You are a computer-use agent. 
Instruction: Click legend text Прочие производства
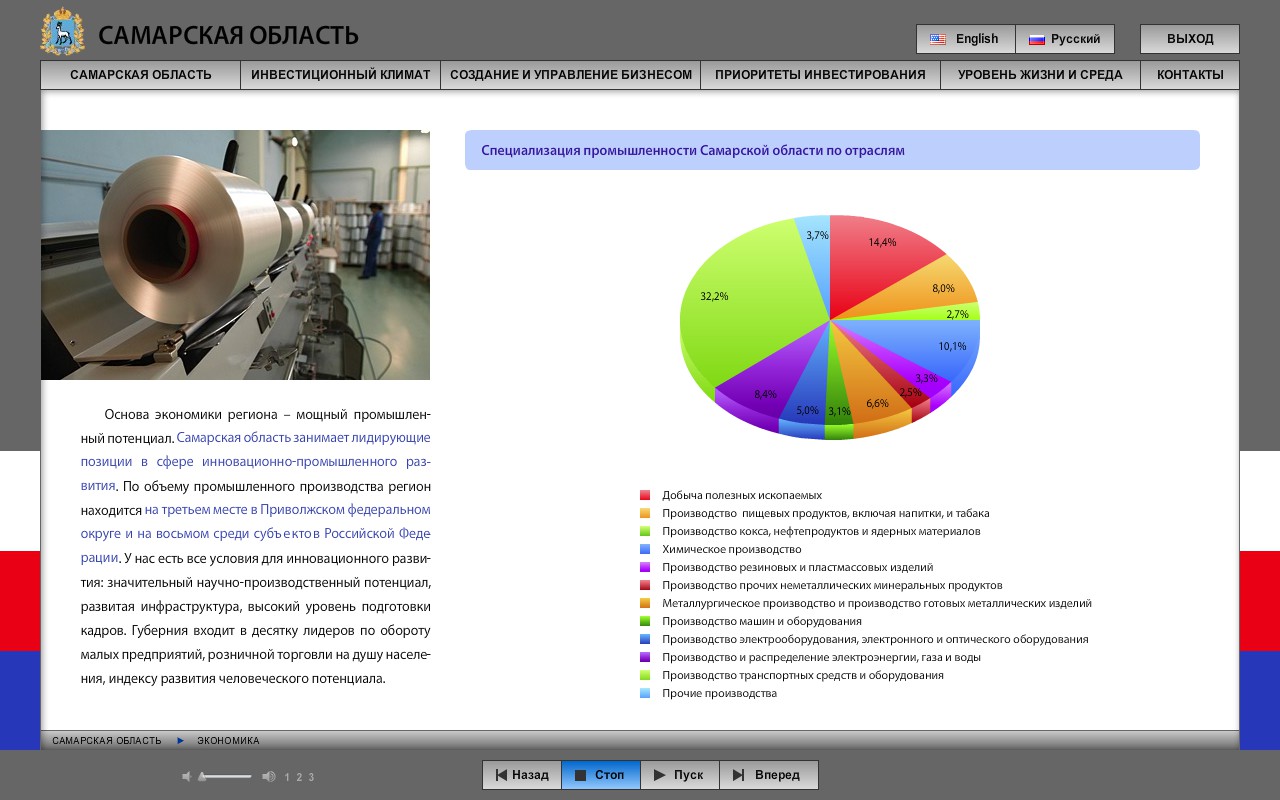pos(719,693)
